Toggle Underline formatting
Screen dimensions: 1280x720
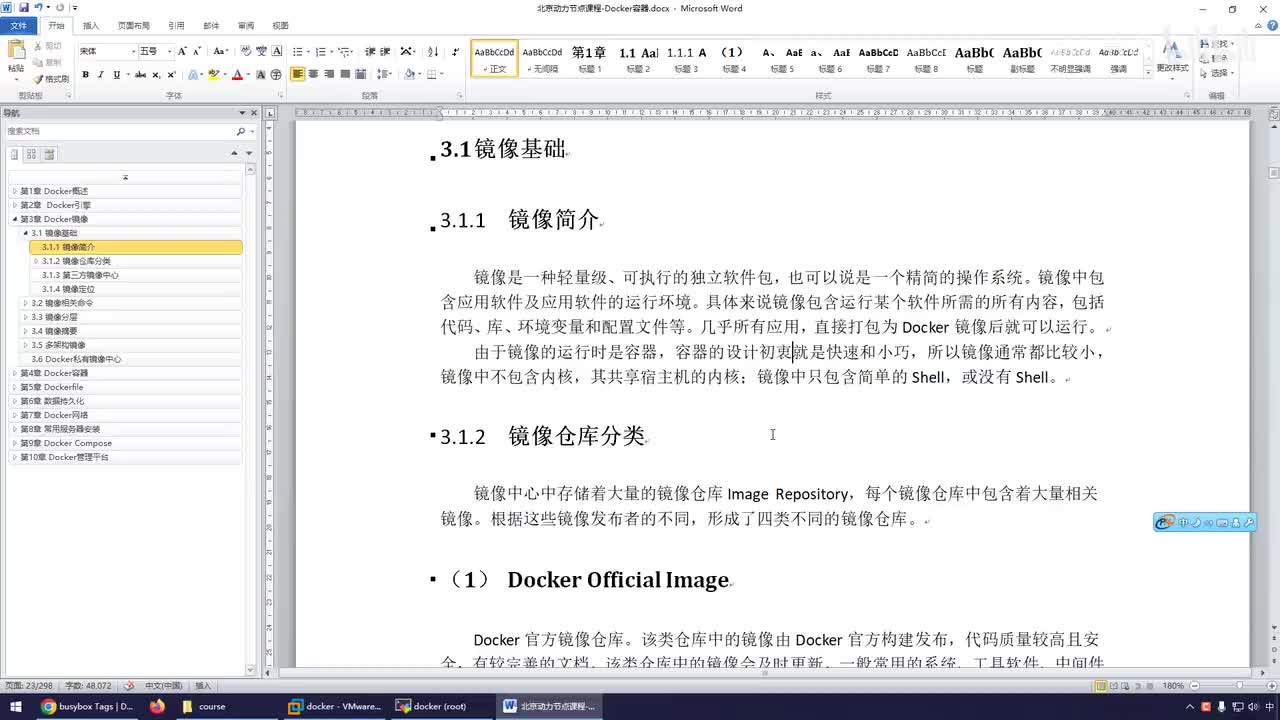click(x=116, y=75)
